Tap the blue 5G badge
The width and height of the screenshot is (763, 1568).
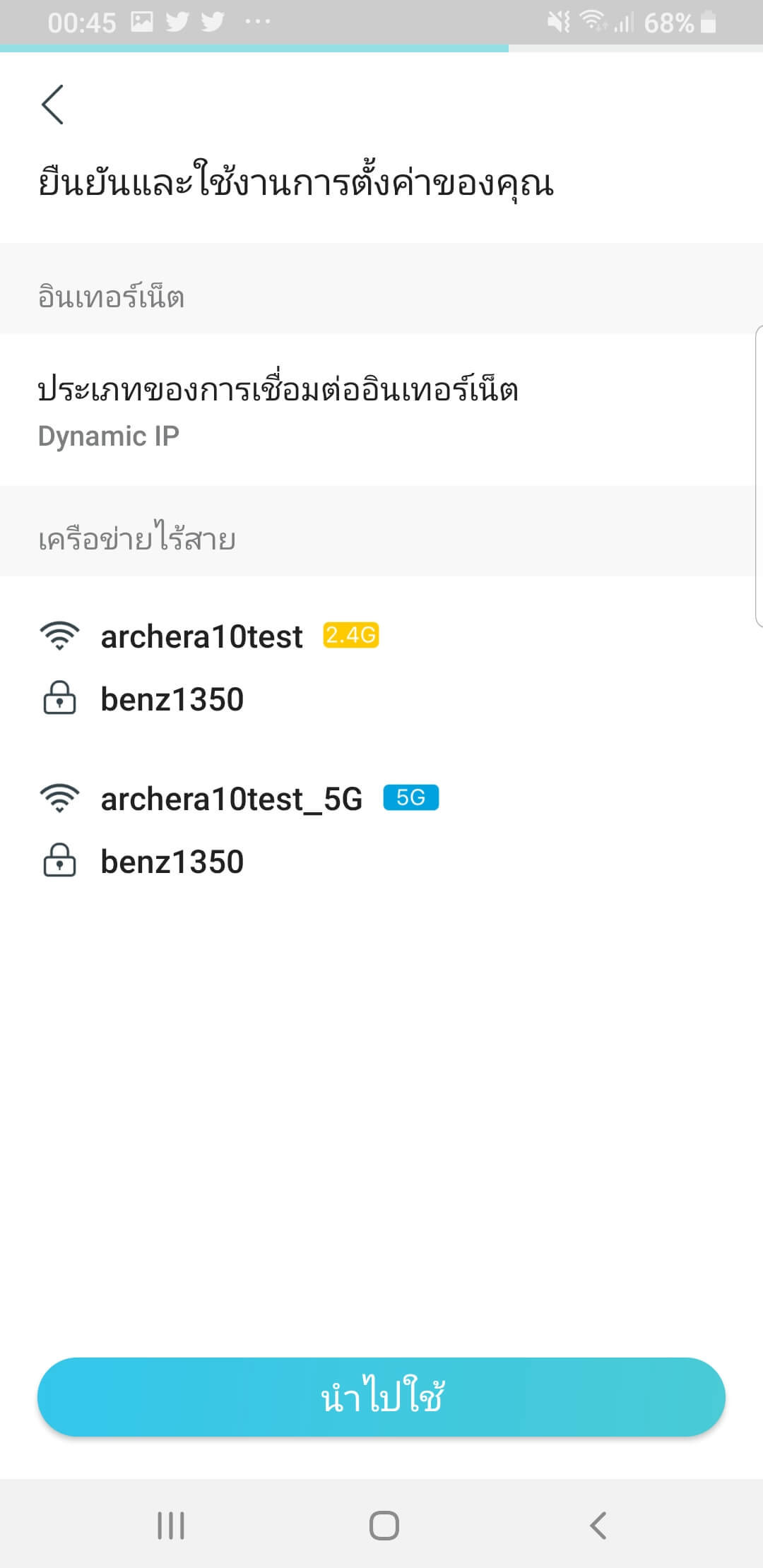click(x=410, y=797)
